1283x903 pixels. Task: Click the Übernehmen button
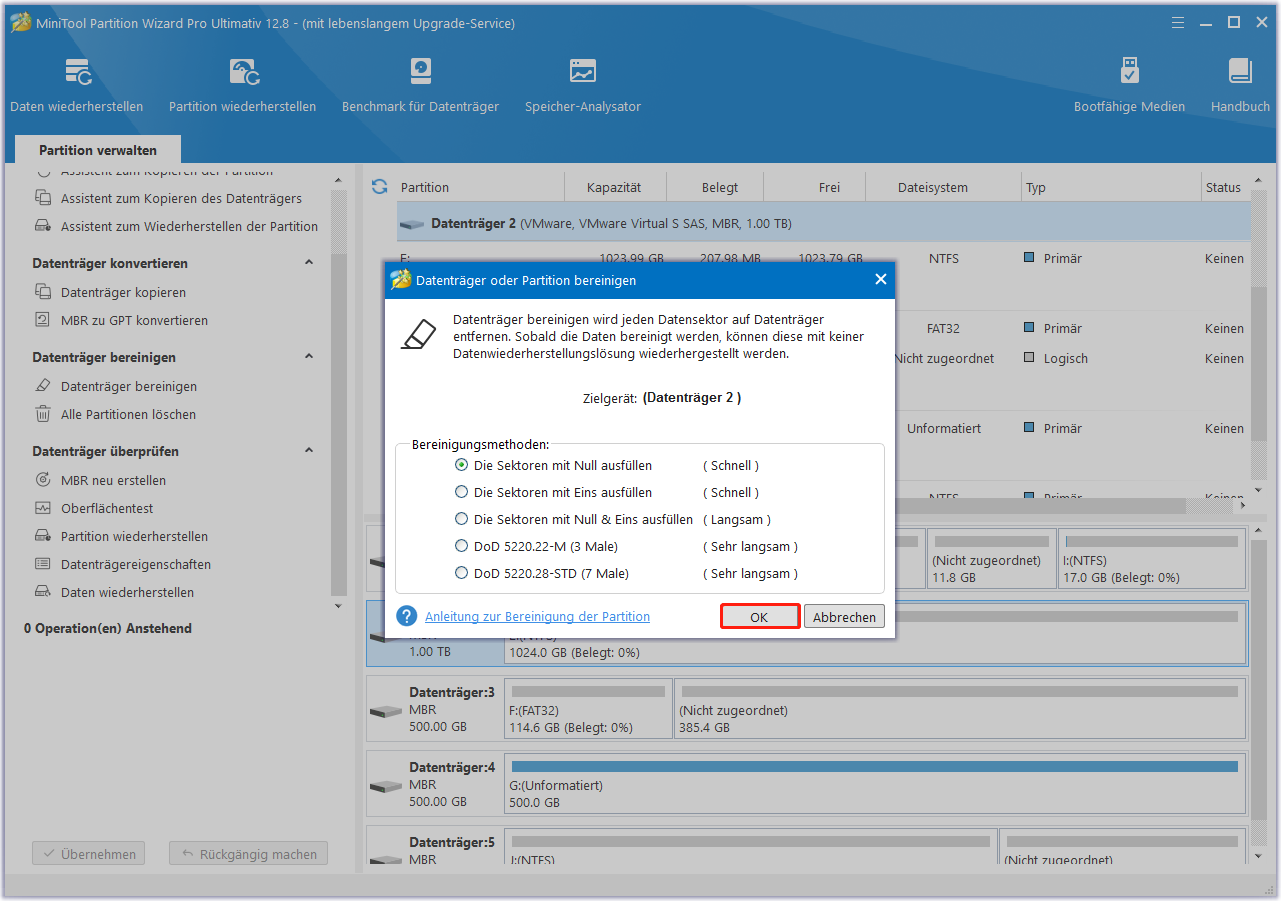(88, 855)
